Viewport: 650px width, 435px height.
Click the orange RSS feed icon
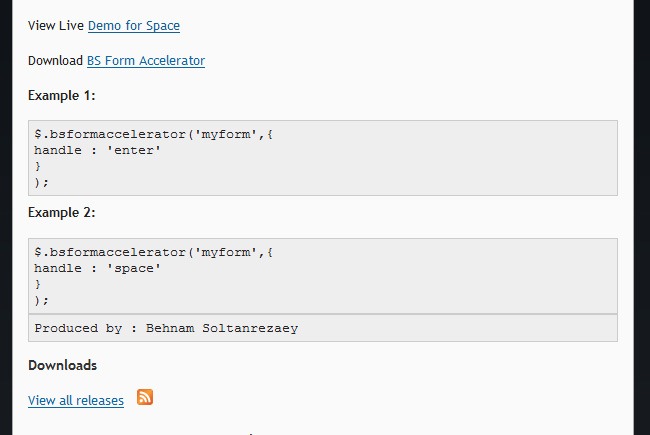tap(145, 398)
